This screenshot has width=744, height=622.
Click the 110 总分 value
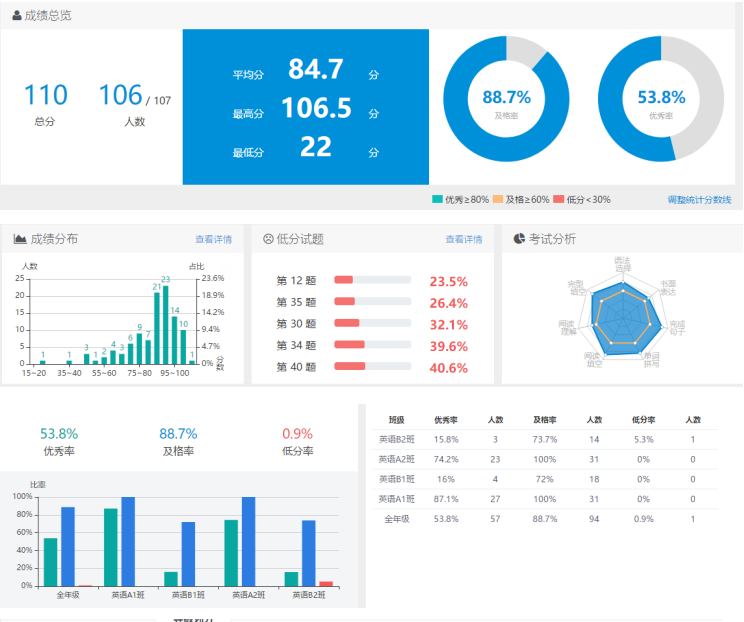pyautogui.click(x=46, y=95)
